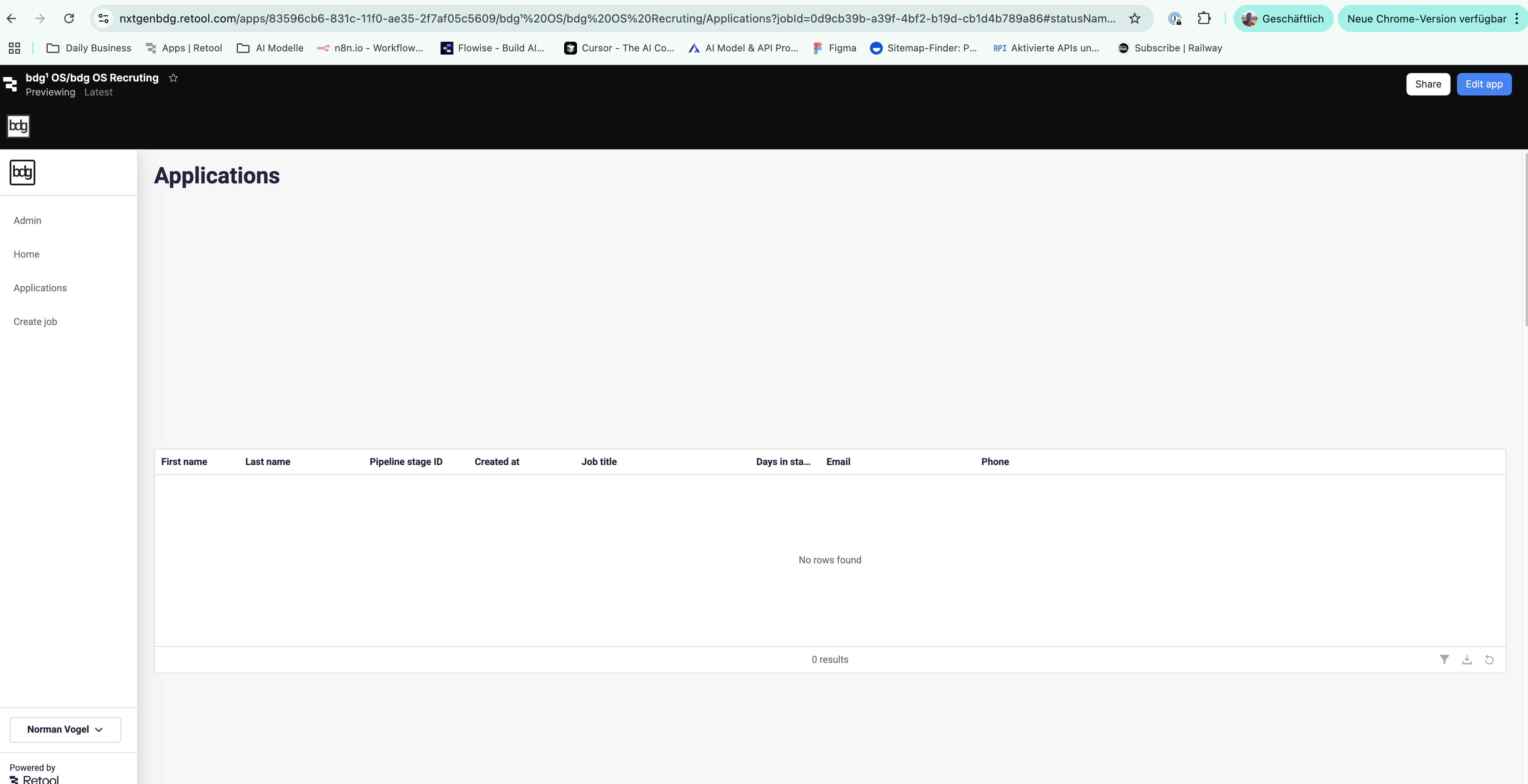Click the bdg logo in sidebar
The image size is (1528, 784).
click(22, 173)
